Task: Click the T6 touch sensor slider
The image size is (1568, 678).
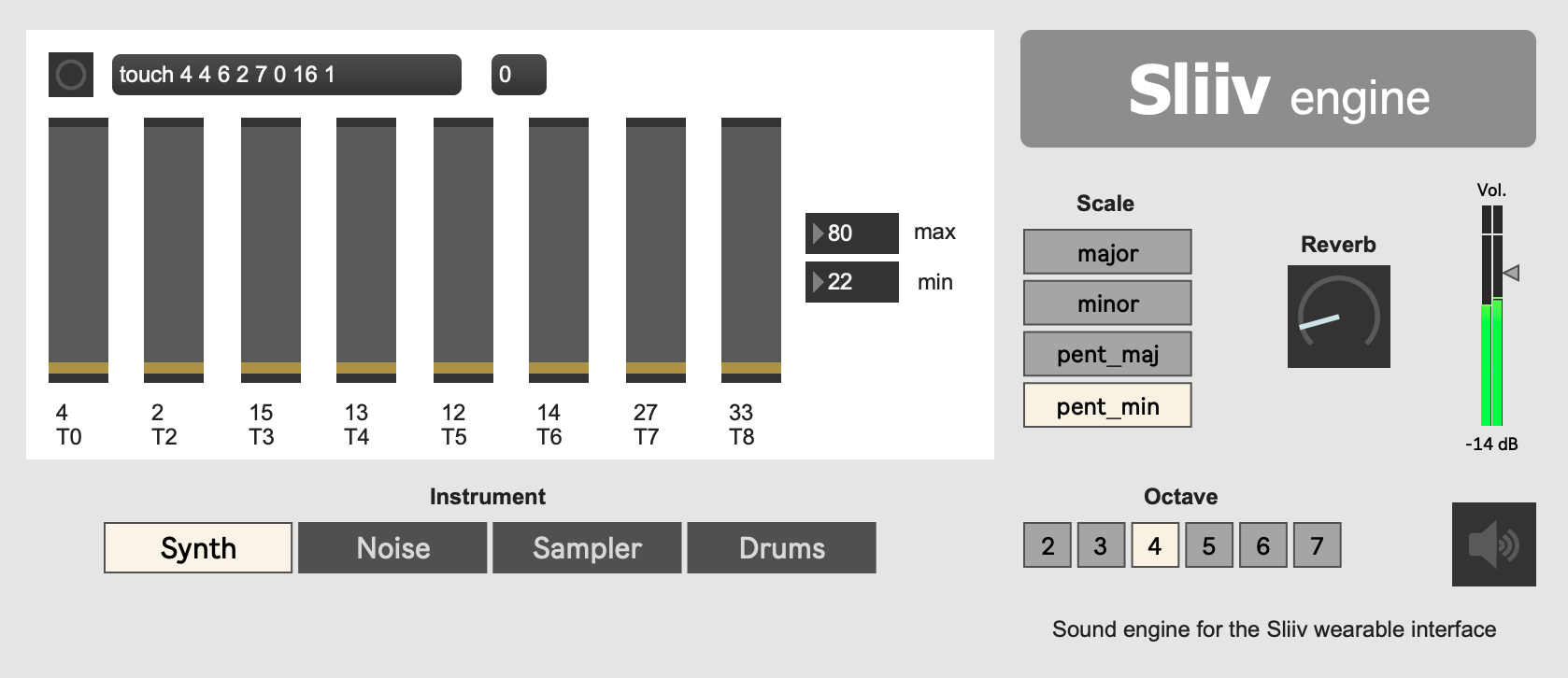Action: 559,250
